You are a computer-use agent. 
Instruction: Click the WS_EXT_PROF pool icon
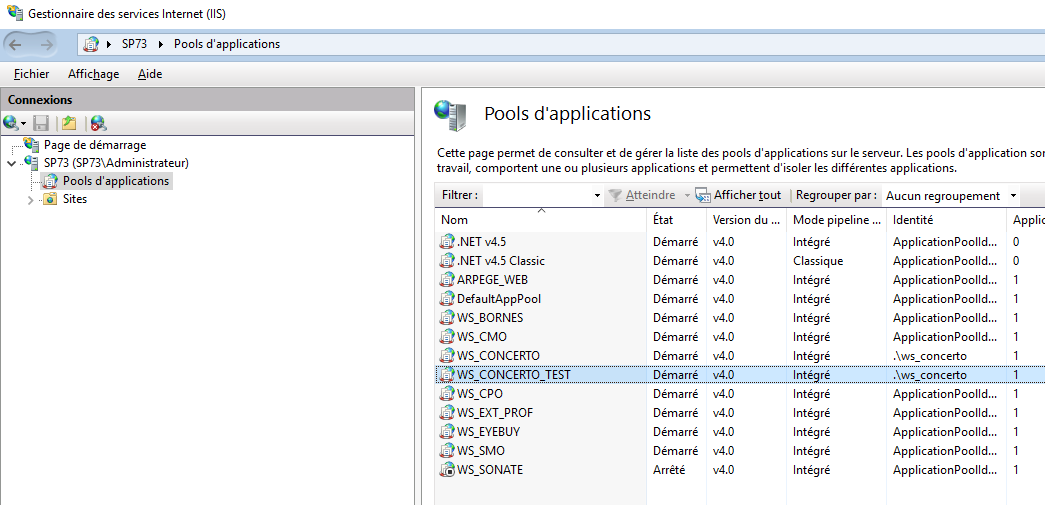(447, 413)
